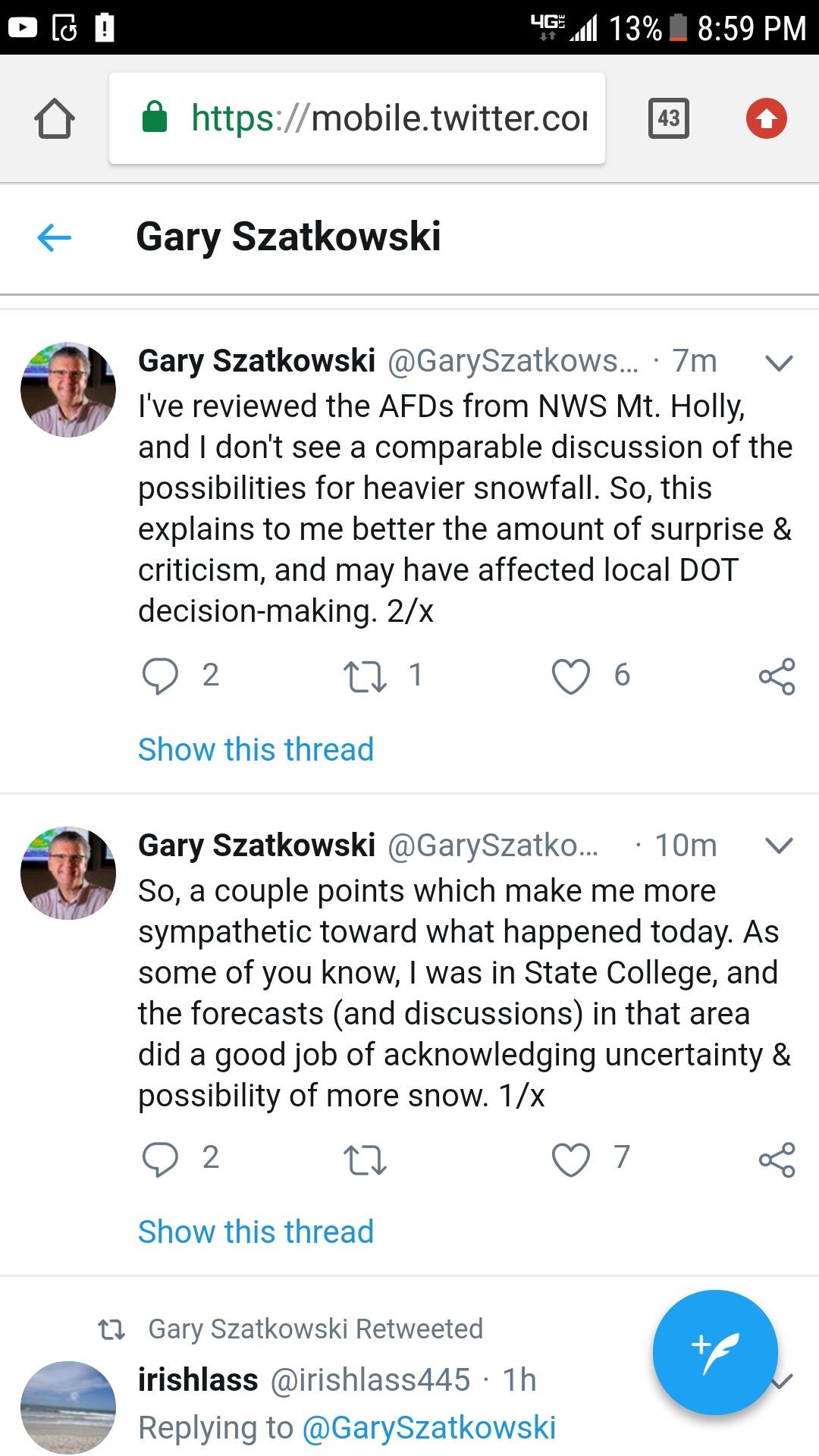Go back using the blue arrow
Viewport: 819px width, 1456px height.
[55, 237]
